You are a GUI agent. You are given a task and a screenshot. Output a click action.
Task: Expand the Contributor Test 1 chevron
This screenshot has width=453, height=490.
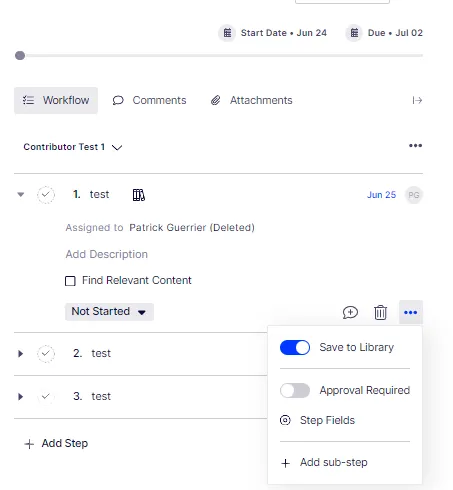117,147
